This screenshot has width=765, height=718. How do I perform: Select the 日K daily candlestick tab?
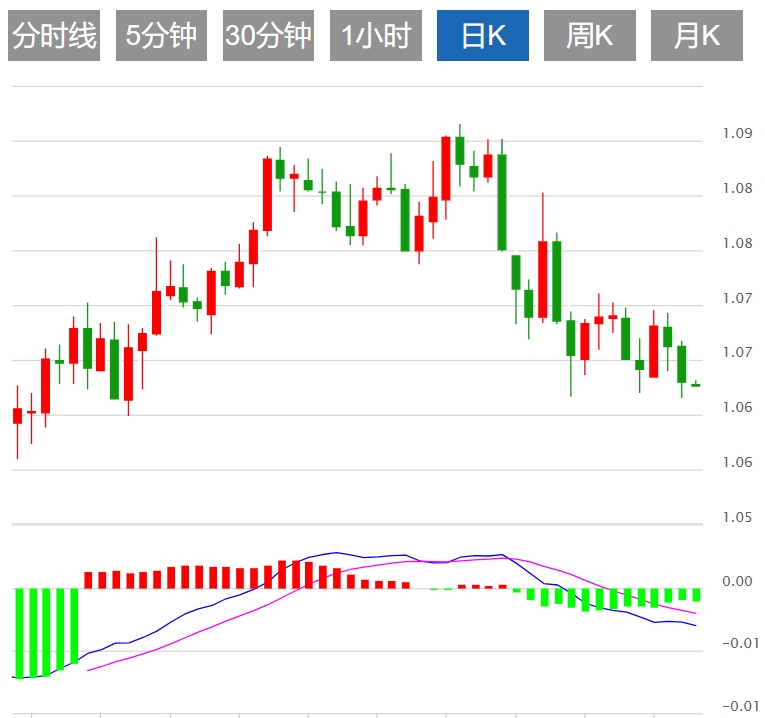tap(483, 36)
